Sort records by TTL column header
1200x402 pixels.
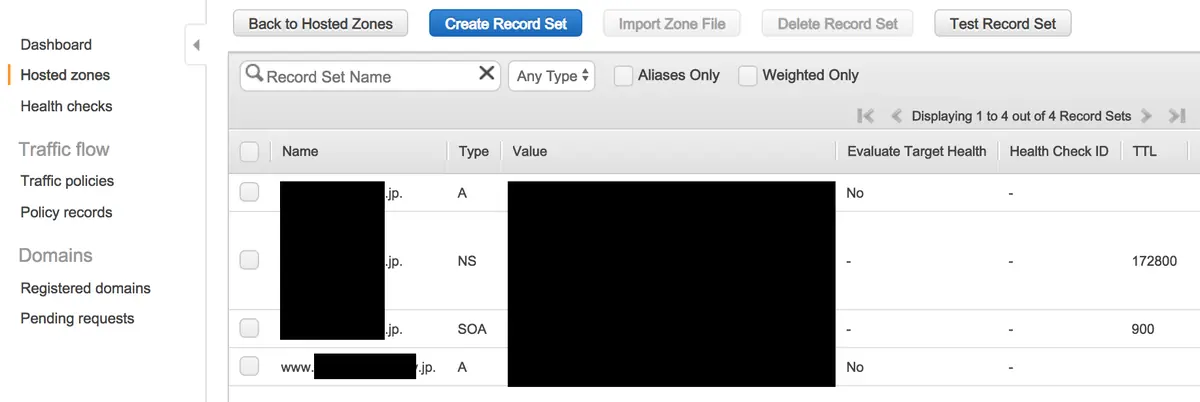tap(1146, 151)
